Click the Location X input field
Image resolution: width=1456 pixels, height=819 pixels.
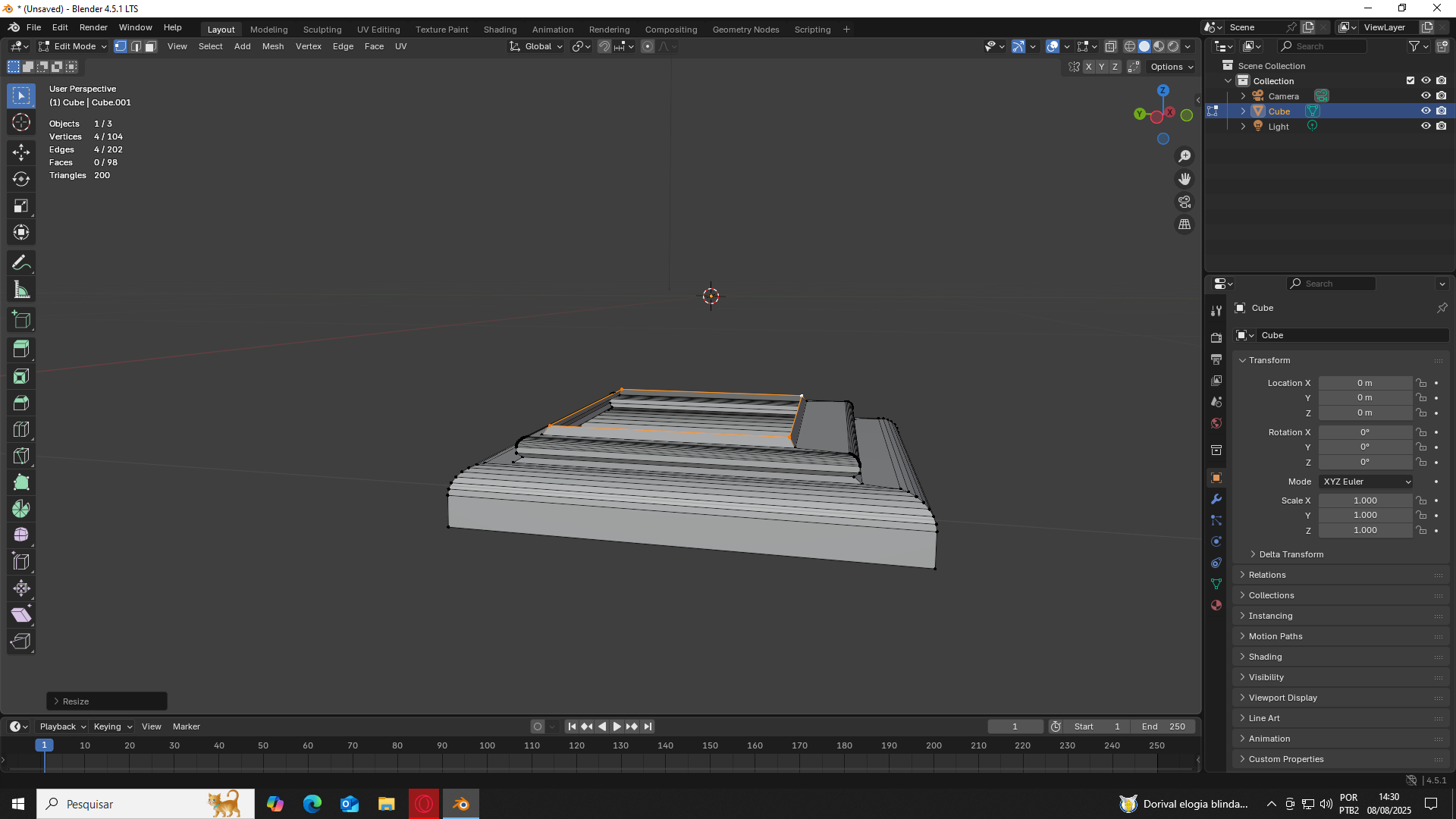[x=1364, y=383]
